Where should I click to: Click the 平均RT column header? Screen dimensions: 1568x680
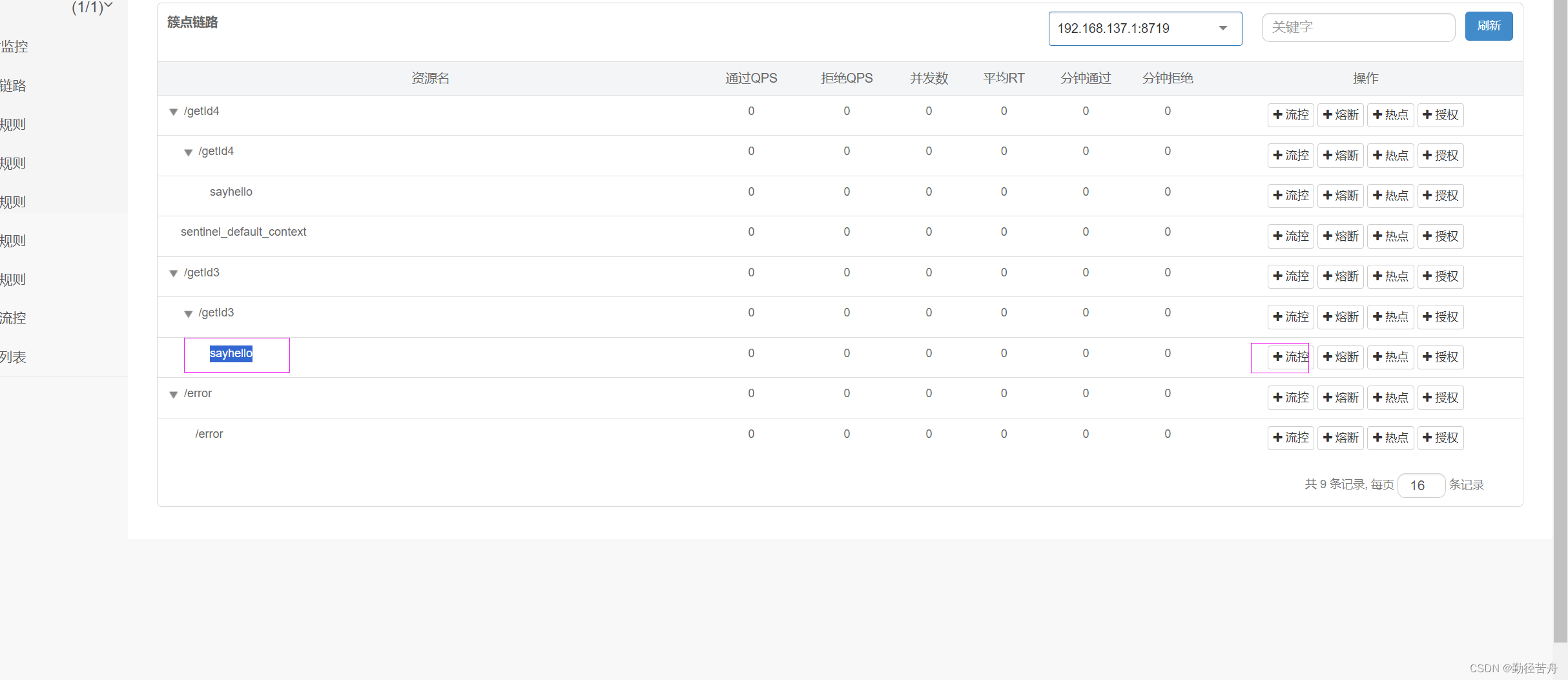click(x=1004, y=78)
